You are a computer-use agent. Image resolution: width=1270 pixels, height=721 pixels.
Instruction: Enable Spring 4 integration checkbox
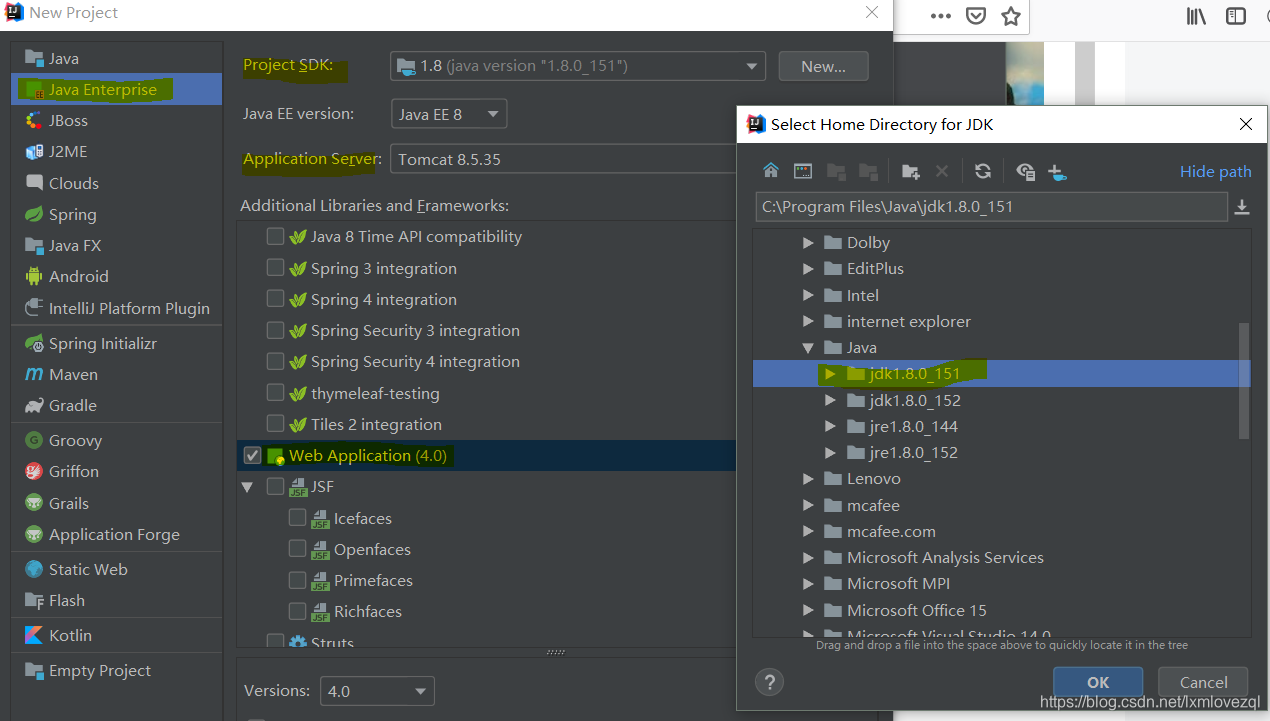click(x=275, y=299)
